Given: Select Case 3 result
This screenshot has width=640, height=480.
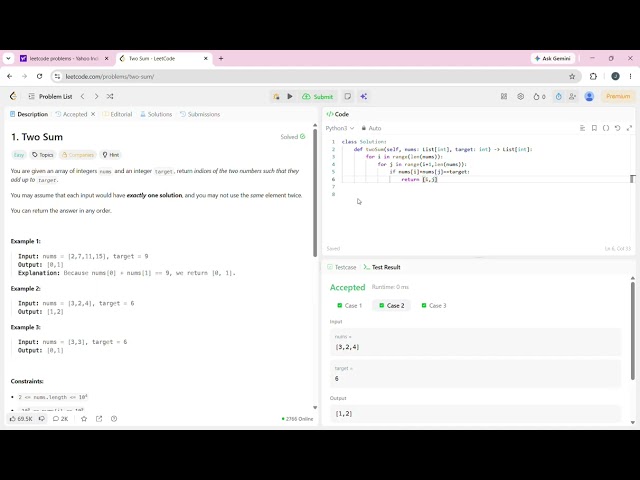Looking at the screenshot, I should tap(433, 305).
